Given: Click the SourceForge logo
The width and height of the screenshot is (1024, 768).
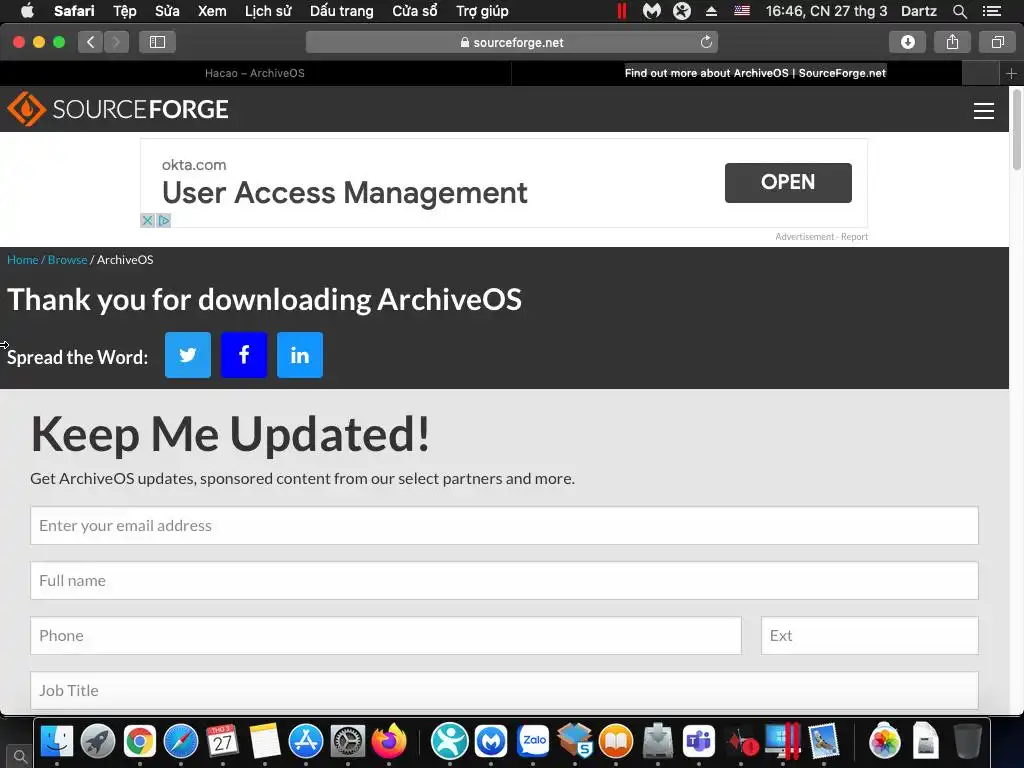Looking at the screenshot, I should coord(118,109).
